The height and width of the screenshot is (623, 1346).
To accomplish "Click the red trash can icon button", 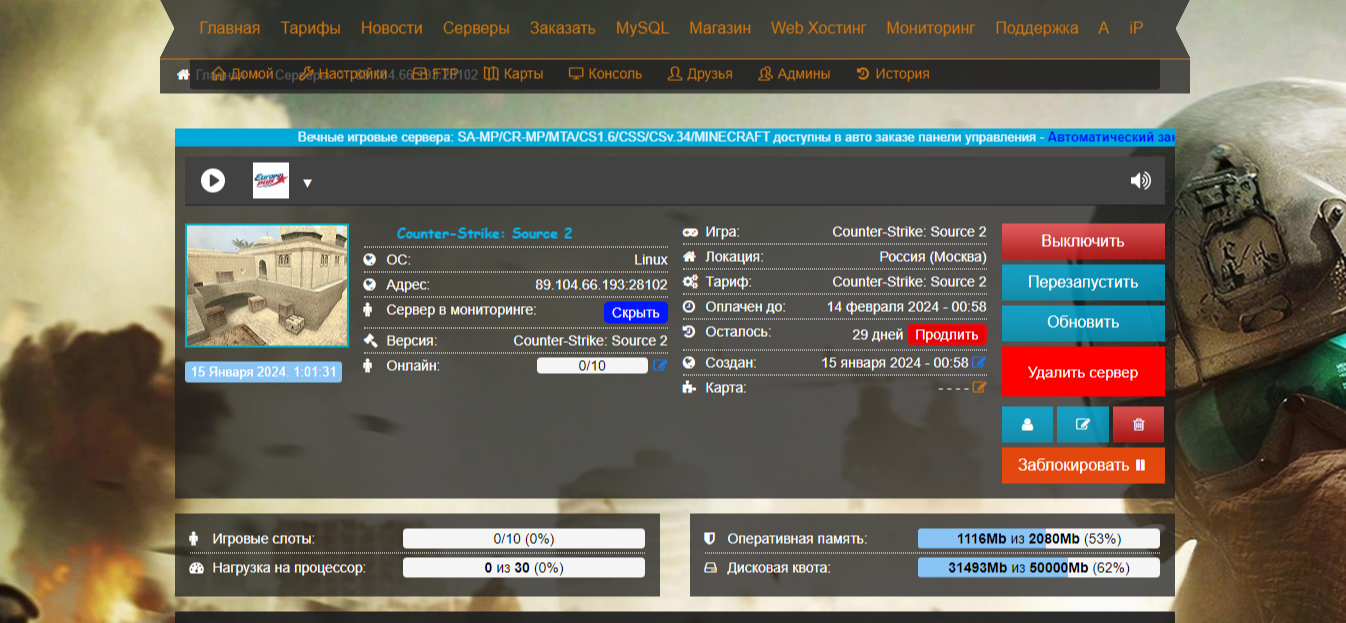I will (x=1138, y=424).
